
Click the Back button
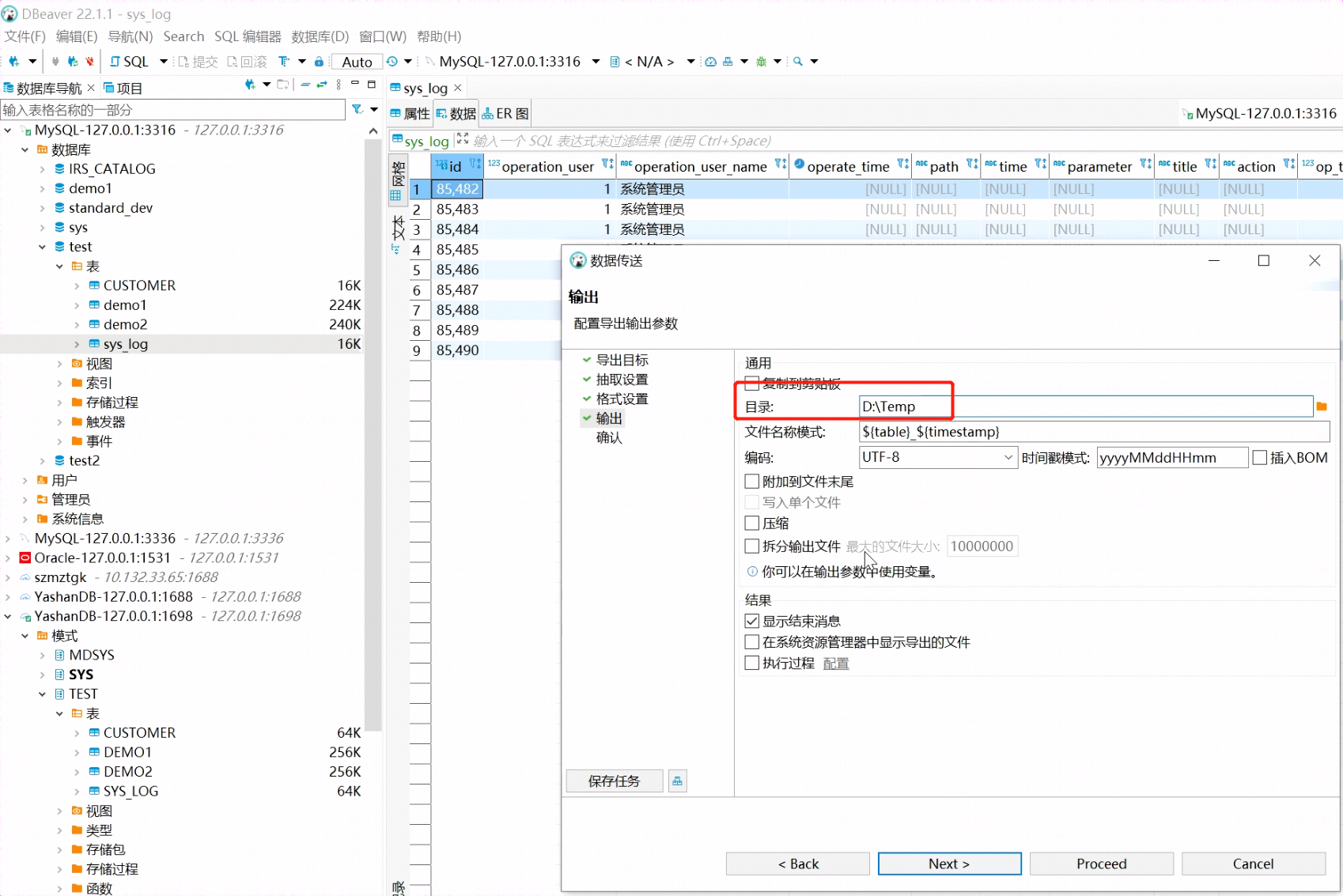click(798, 864)
